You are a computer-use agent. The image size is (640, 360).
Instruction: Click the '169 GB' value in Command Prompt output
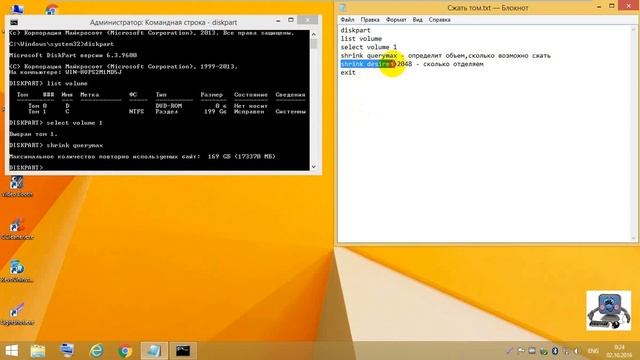tap(219, 156)
